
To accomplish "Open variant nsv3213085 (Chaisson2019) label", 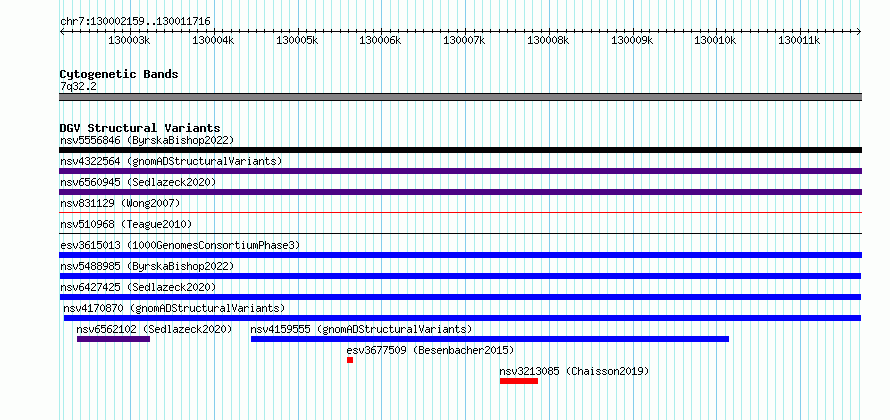I will [x=574, y=371].
